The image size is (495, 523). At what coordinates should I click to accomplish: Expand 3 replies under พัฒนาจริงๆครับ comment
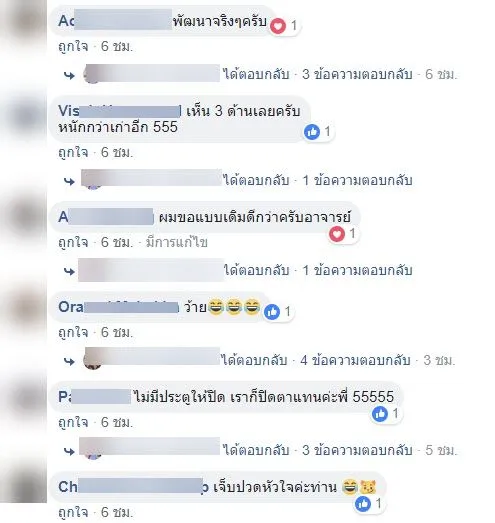click(x=357, y=74)
